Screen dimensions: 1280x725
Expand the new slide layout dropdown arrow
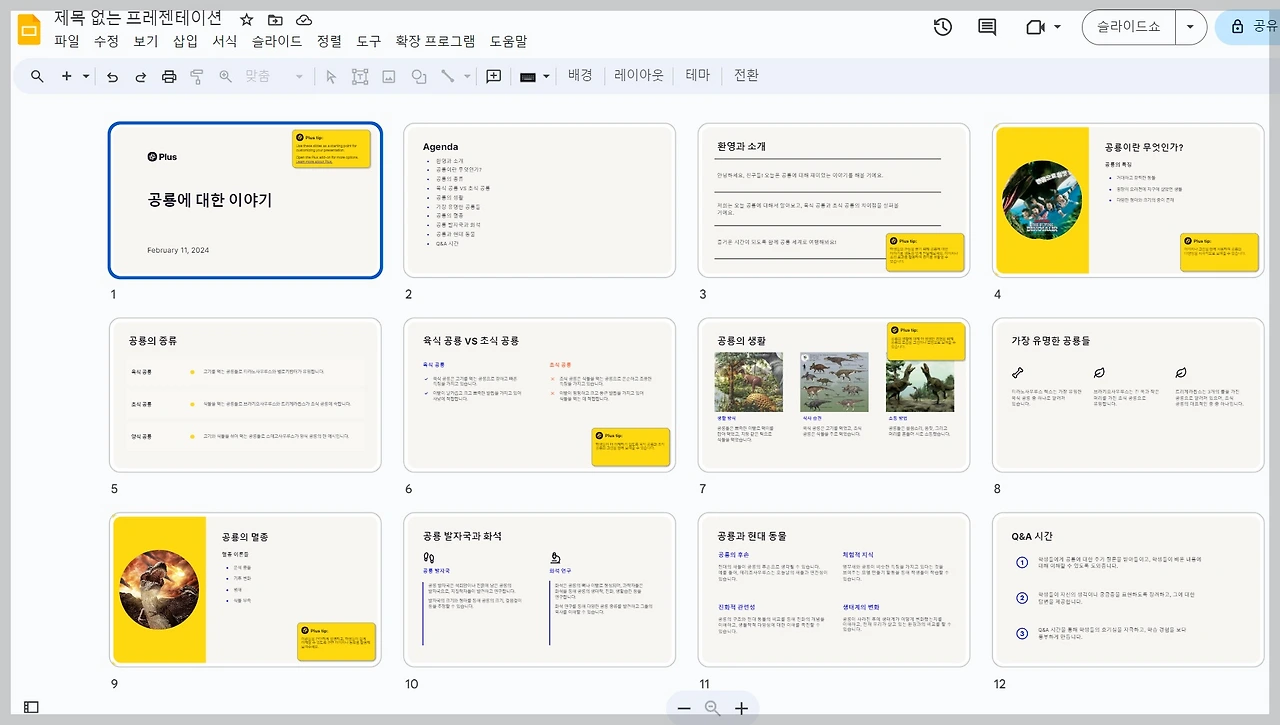[86, 76]
